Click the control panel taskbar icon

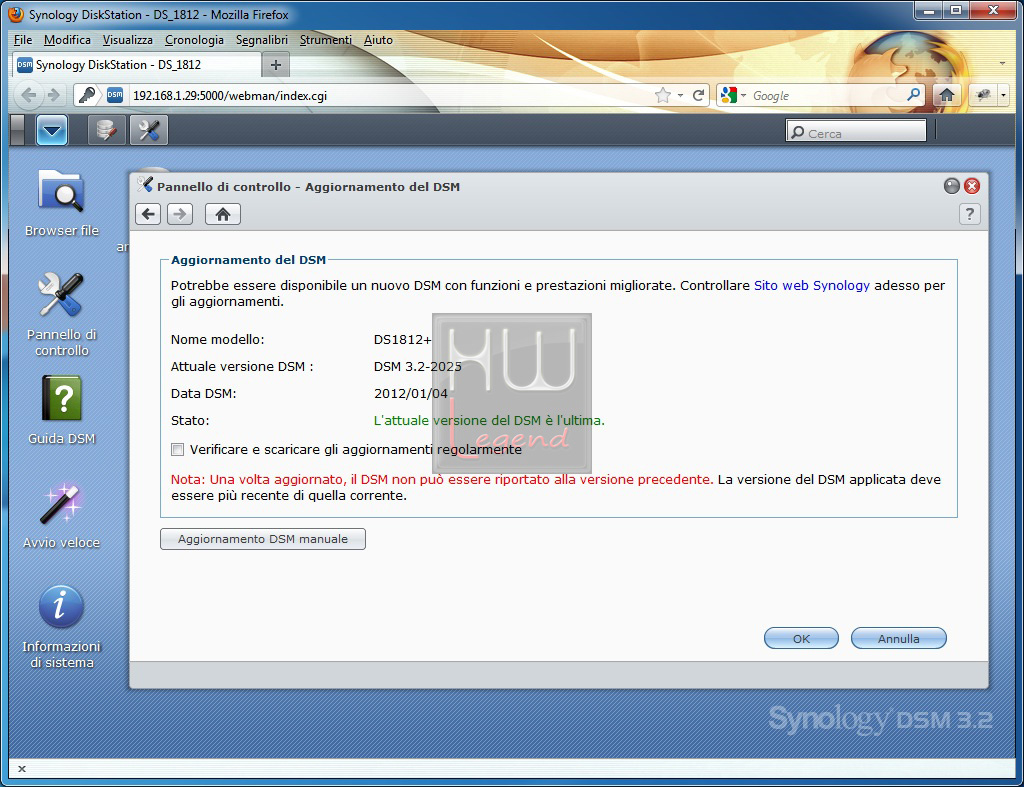click(x=149, y=131)
